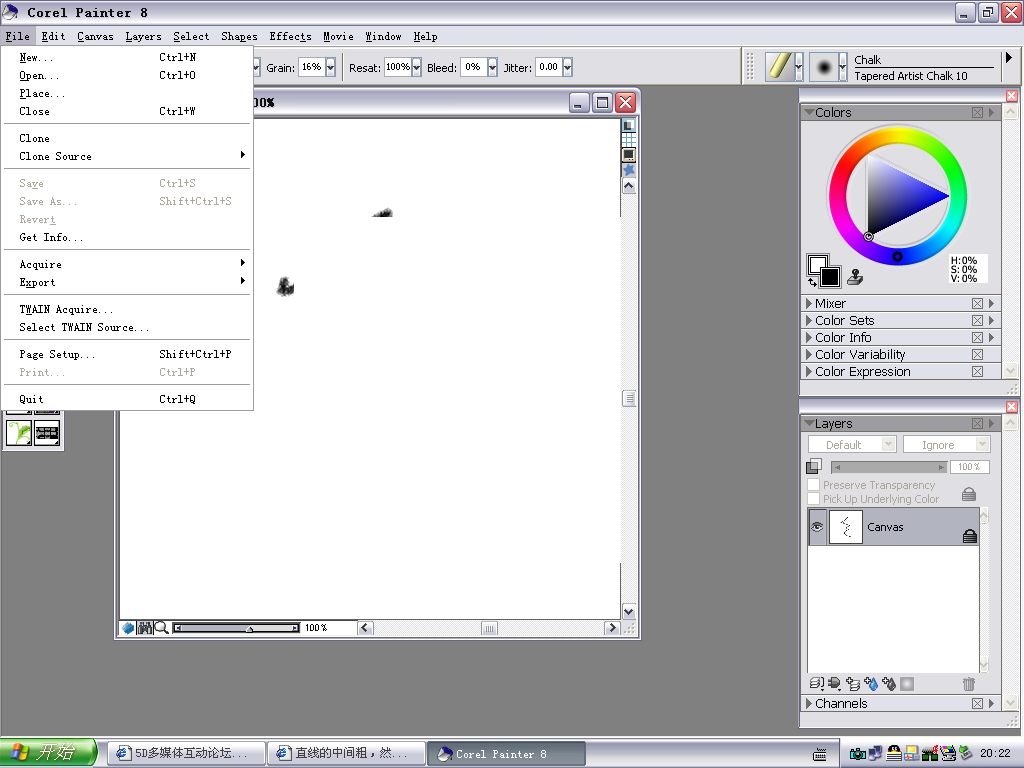The height and width of the screenshot is (768, 1024).
Task: Switch to the 5D taskbar browser window
Action: click(185, 754)
